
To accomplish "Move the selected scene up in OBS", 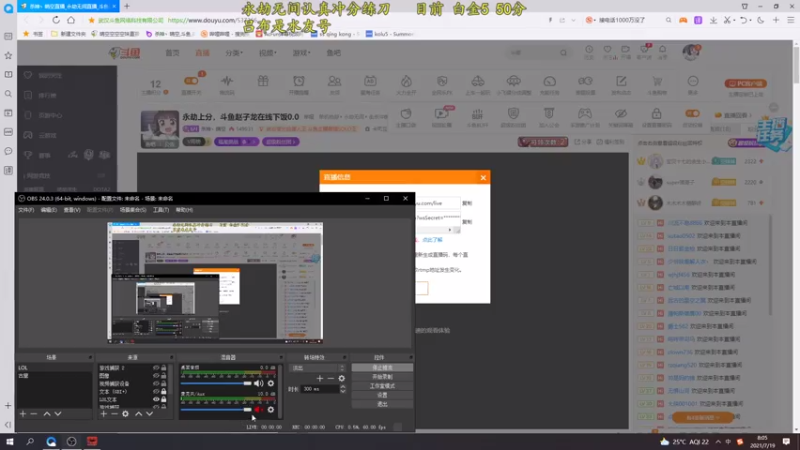I will click(x=47, y=414).
